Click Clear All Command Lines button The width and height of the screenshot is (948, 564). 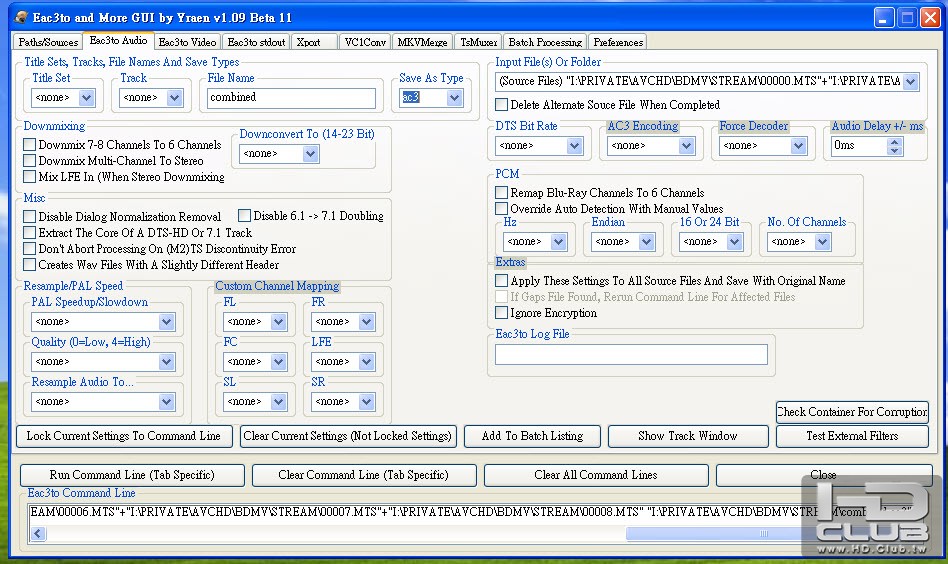tap(596, 475)
